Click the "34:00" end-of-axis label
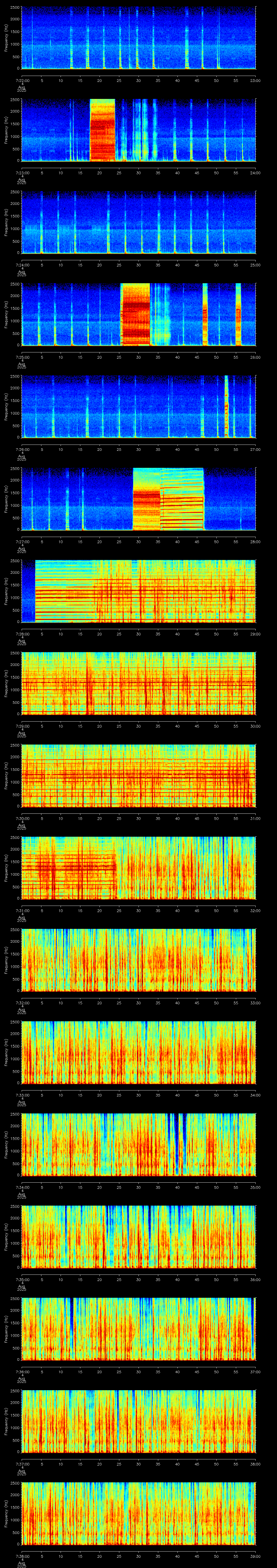277x1568 pixels. (256, 1095)
